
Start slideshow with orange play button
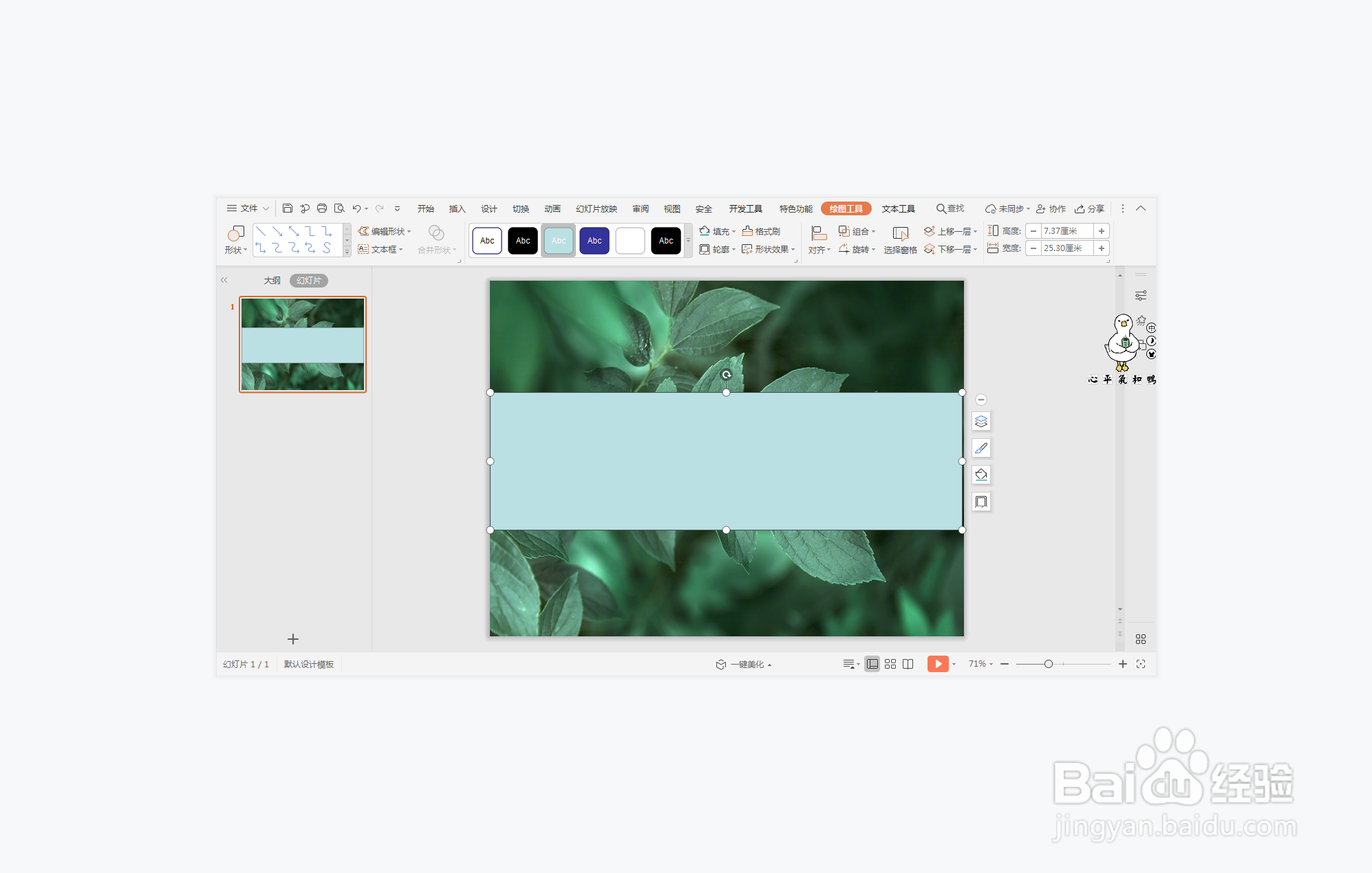click(937, 664)
